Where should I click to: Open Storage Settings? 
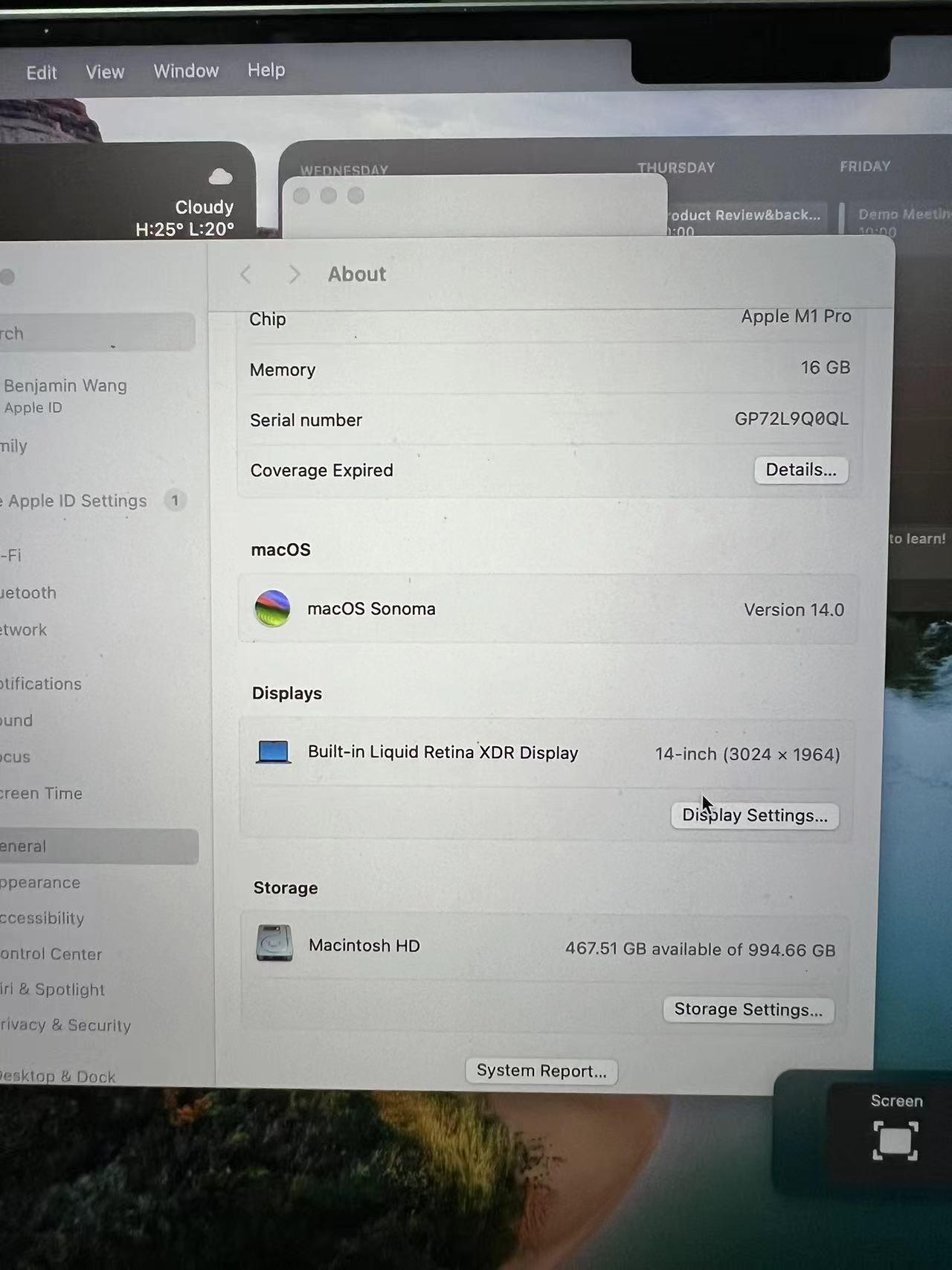pyautogui.click(x=747, y=1010)
